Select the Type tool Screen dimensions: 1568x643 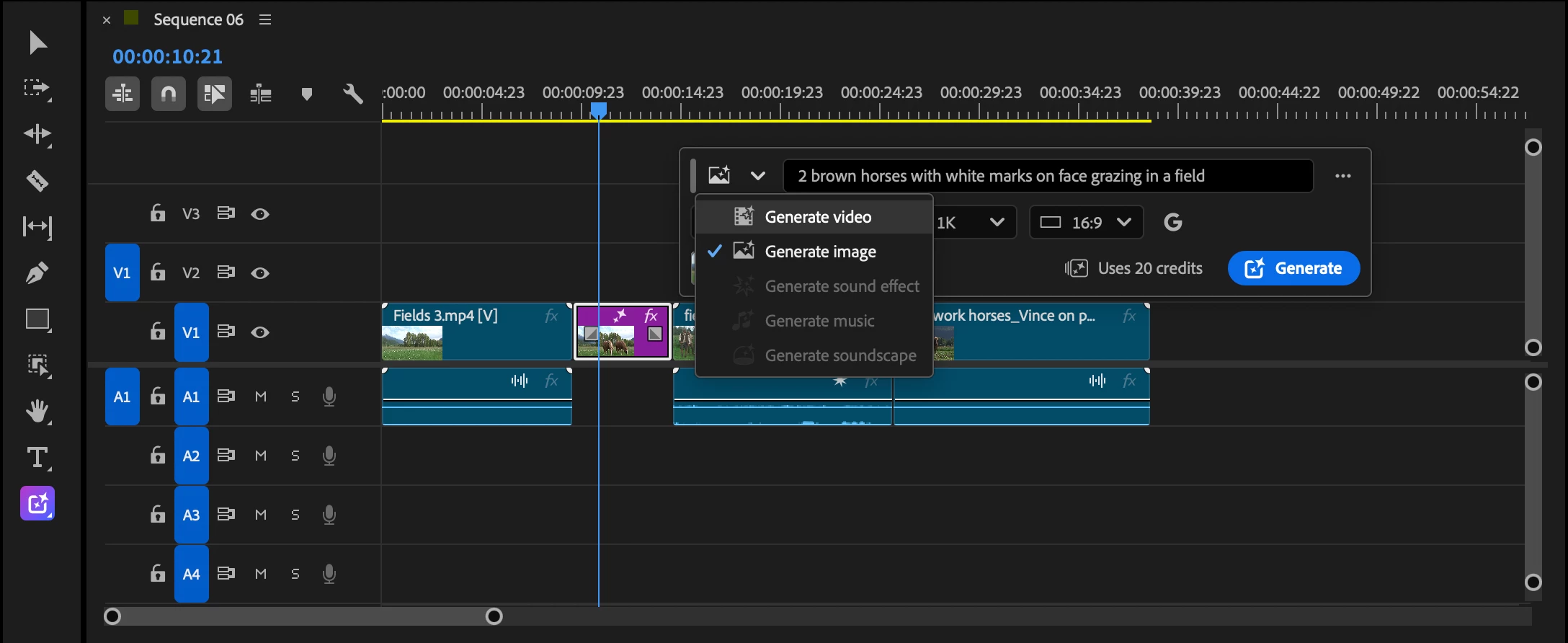click(37, 458)
